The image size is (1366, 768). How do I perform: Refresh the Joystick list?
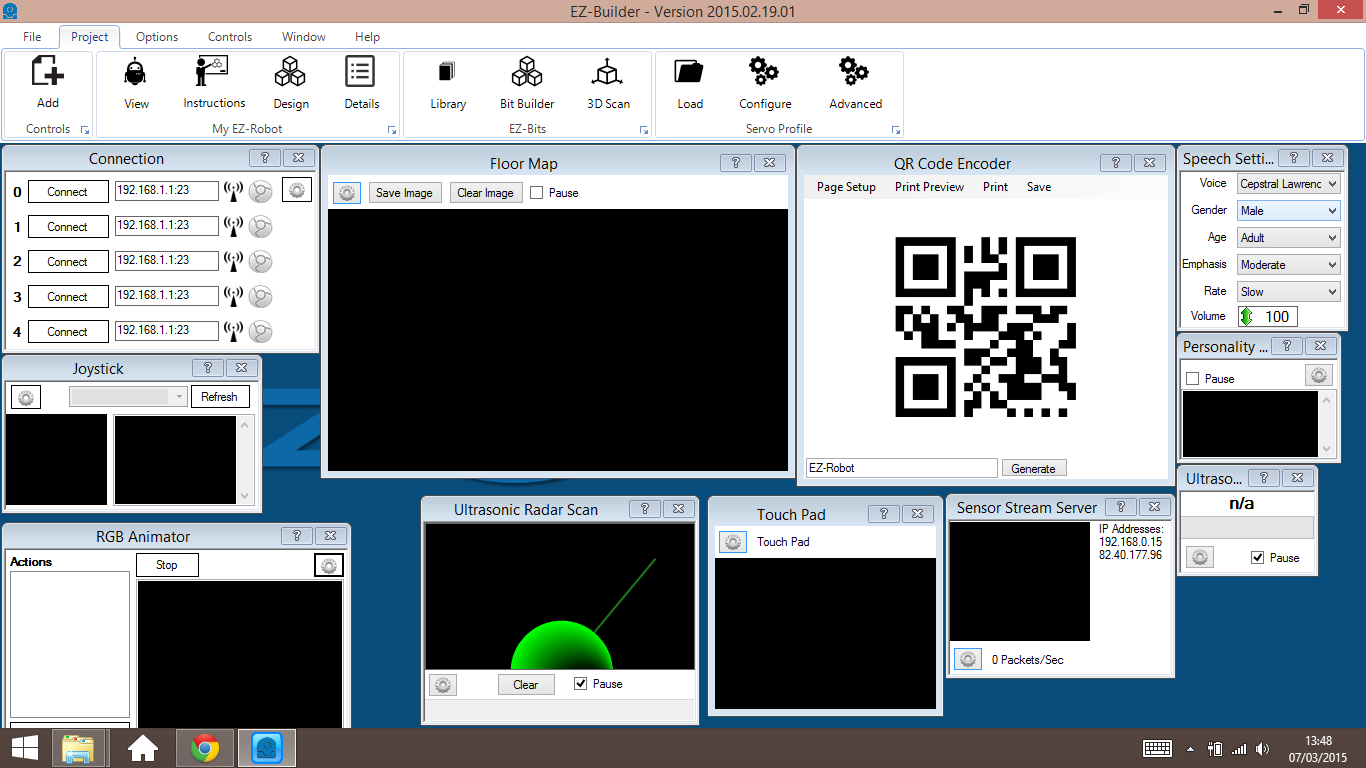click(220, 396)
